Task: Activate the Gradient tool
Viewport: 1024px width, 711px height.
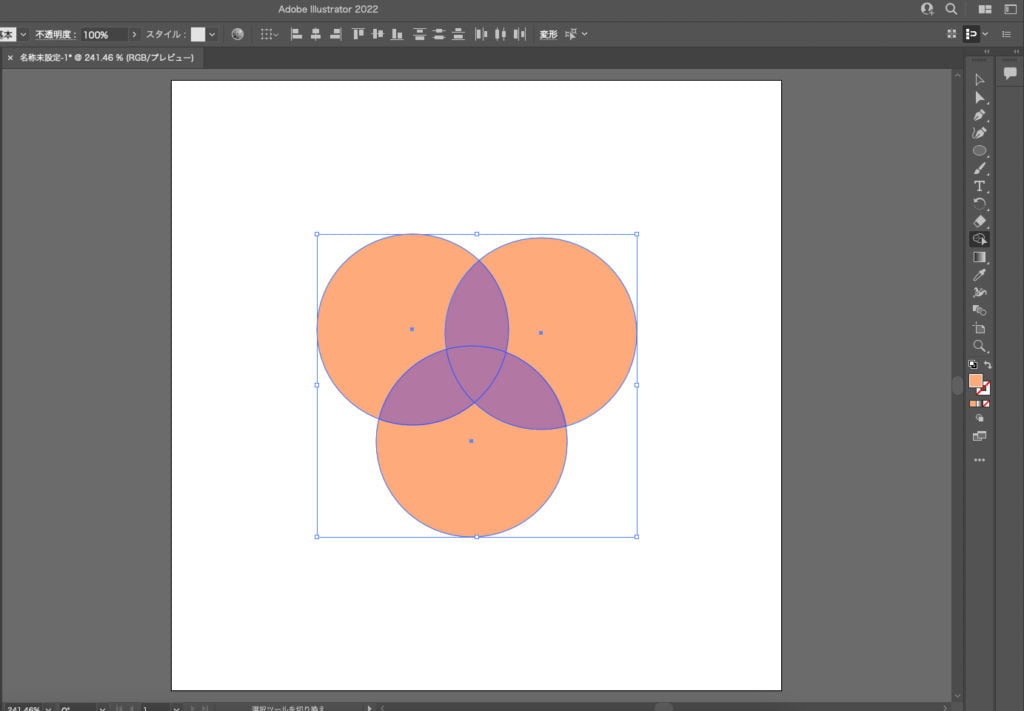Action: pyautogui.click(x=979, y=257)
